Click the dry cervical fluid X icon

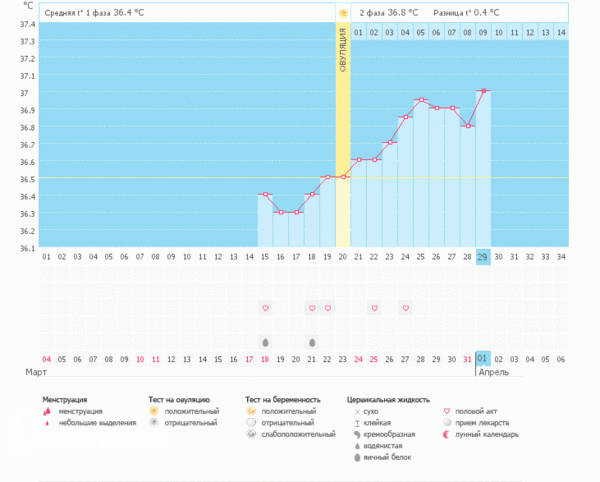click(357, 411)
